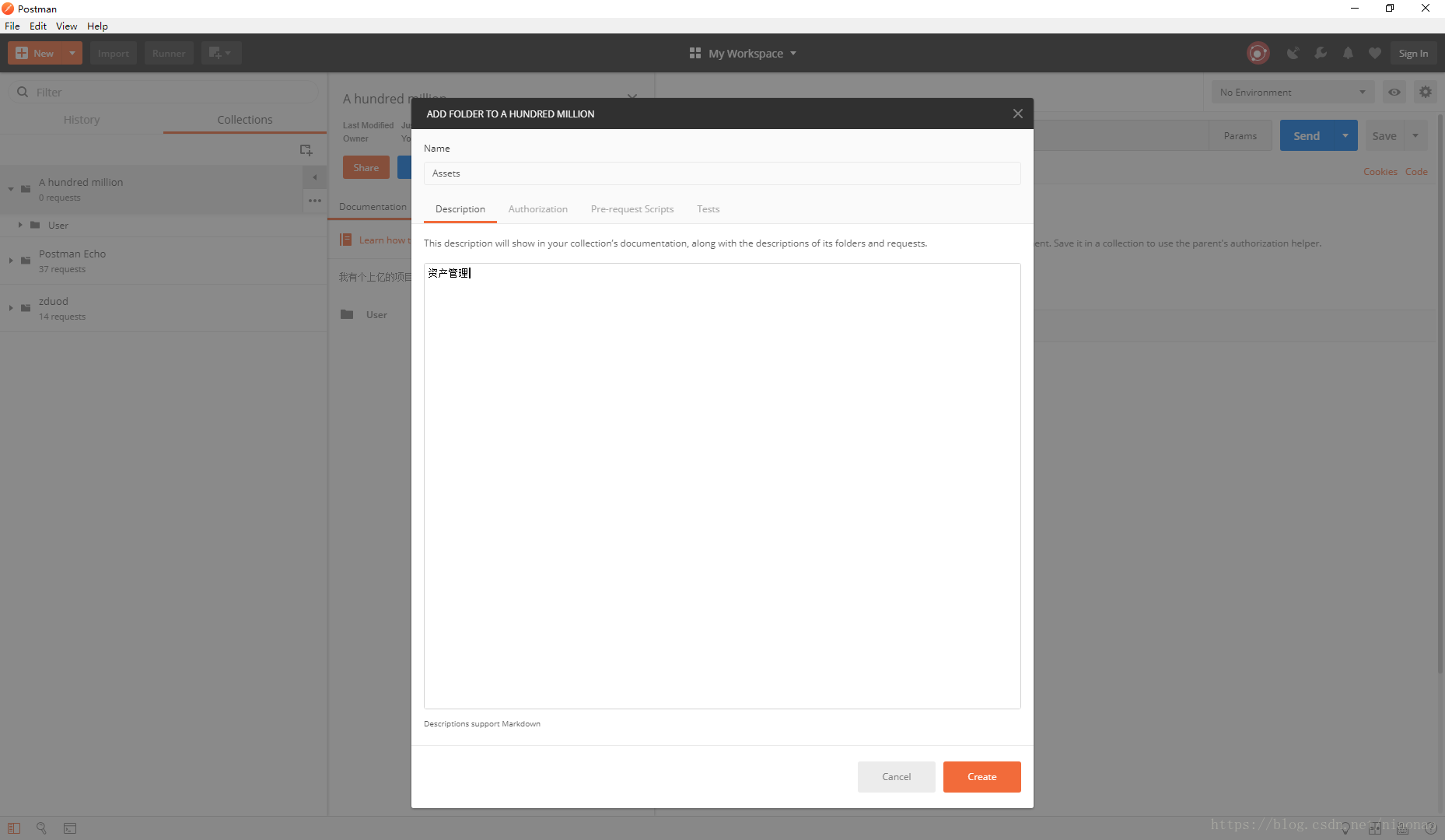Click the collection details collapse arrow
Image resolution: width=1445 pixels, height=840 pixels.
pyautogui.click(x=314, y=177)
